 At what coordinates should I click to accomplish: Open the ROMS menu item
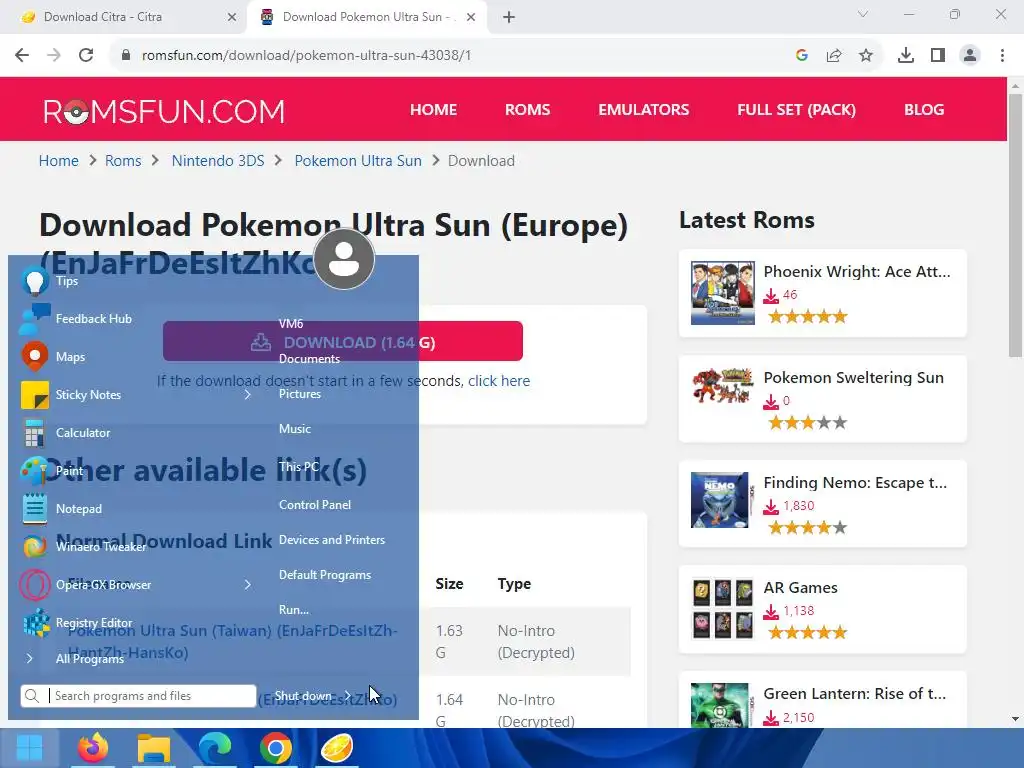tap(528, 110)
